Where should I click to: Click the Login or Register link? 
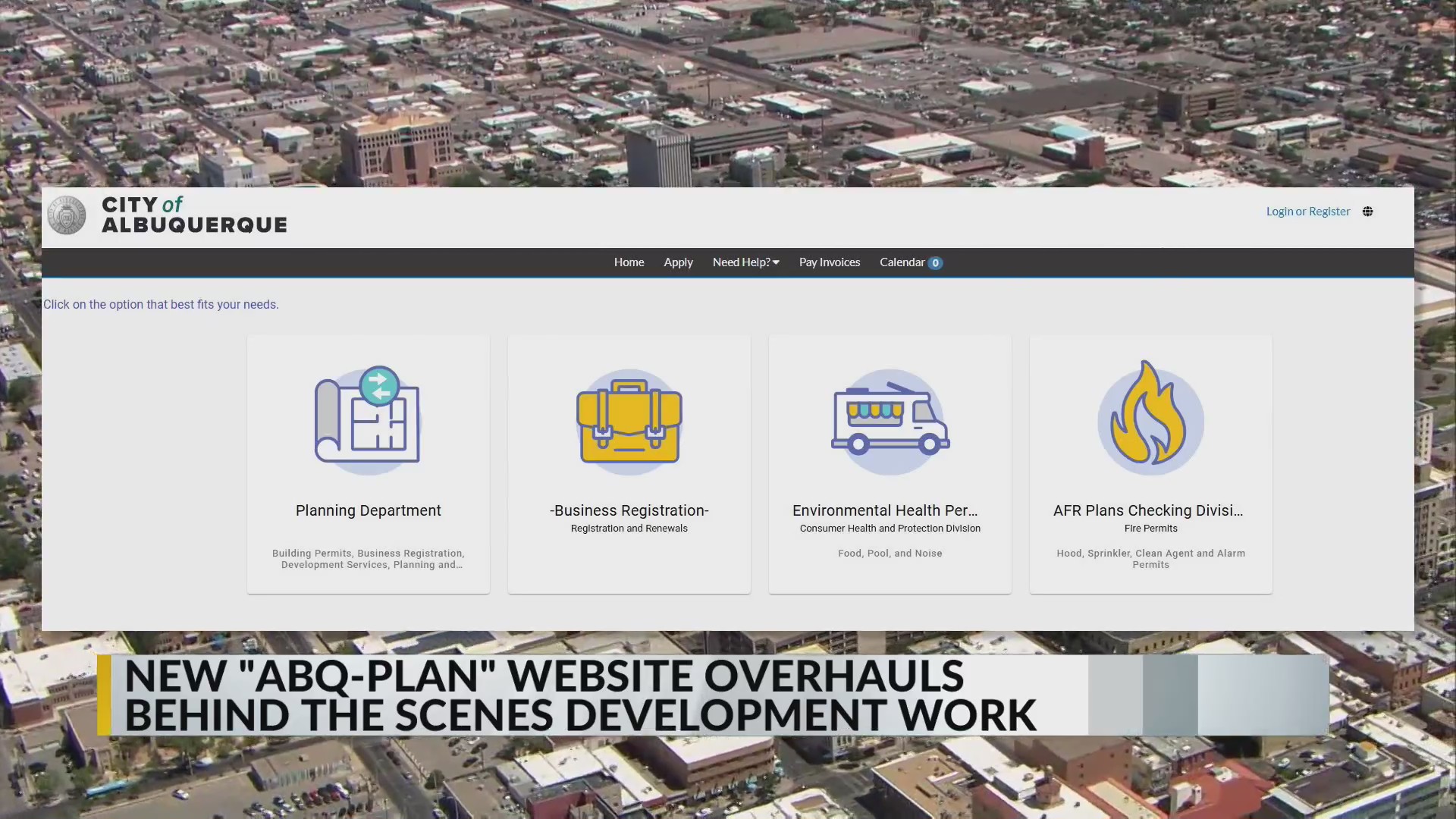pyautogui.click(x=1307, y=212)
